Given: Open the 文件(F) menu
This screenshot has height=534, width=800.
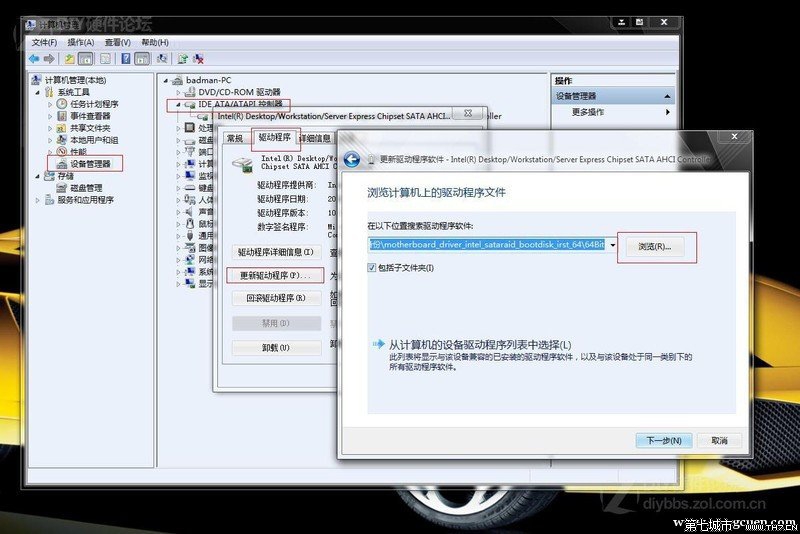Looking at the screenshot, I should coord(44,42).
